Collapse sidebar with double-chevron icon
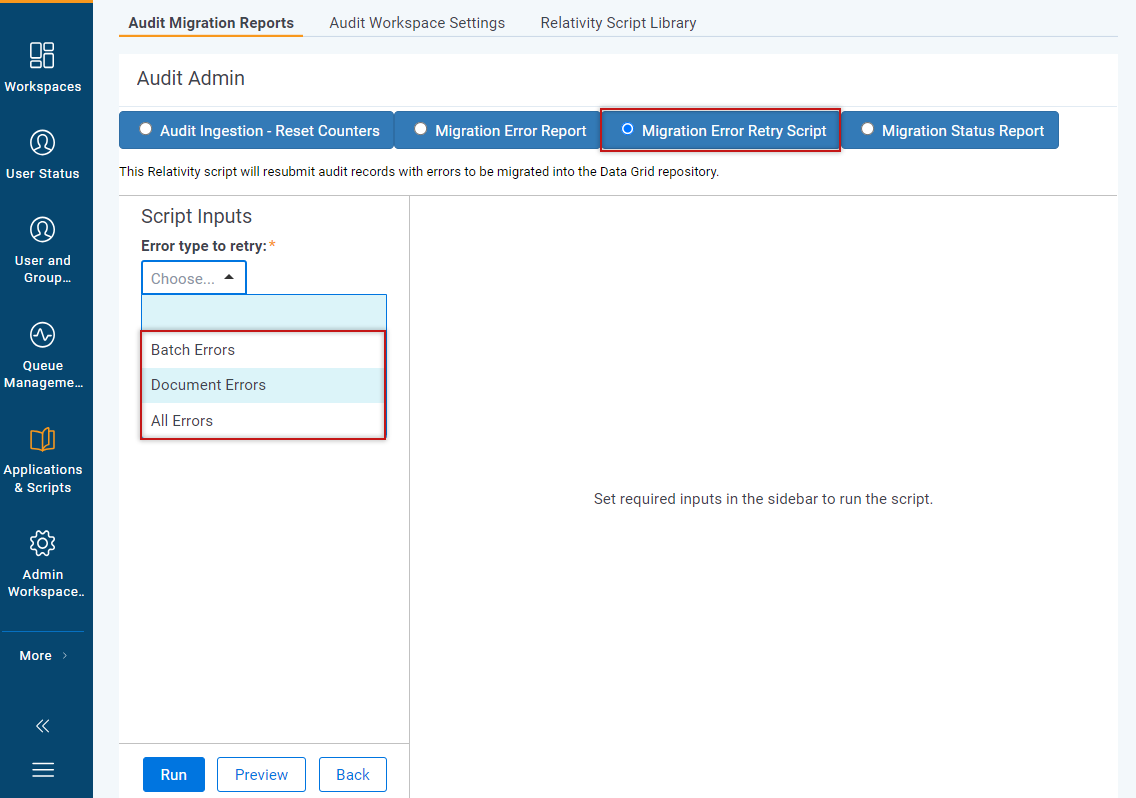The height and width of the screenshot is (798, 1136). coord(43,726)
